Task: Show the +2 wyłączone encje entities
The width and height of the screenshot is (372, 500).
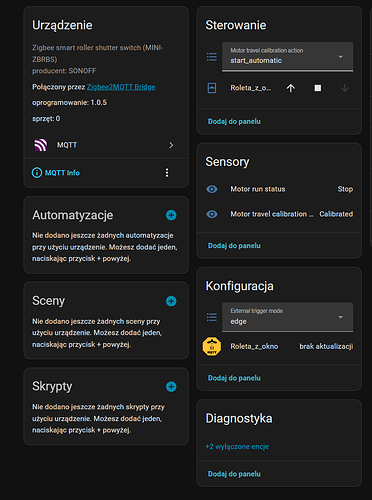Action: pos(237,447)
